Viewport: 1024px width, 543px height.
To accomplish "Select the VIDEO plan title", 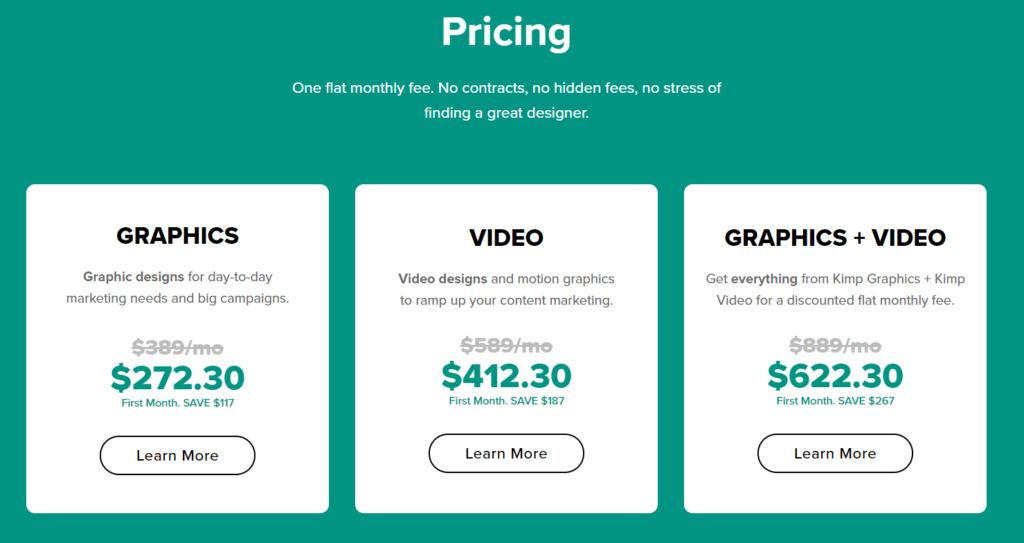I will pyautogui.click(x=506, y=238).
